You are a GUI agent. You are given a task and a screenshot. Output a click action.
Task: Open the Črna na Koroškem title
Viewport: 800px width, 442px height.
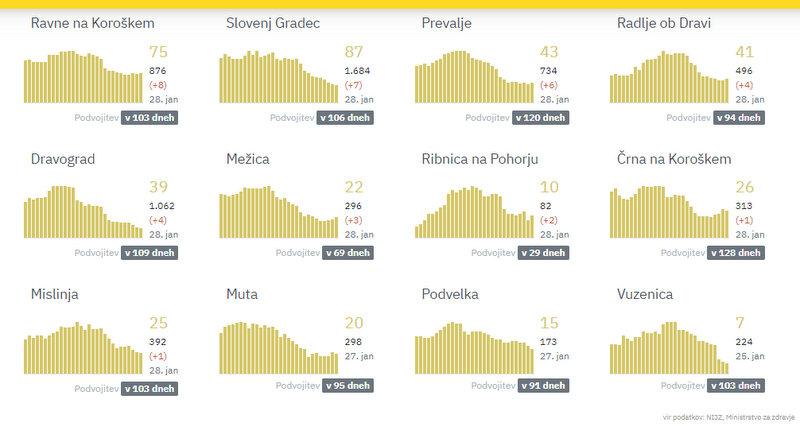675,159
